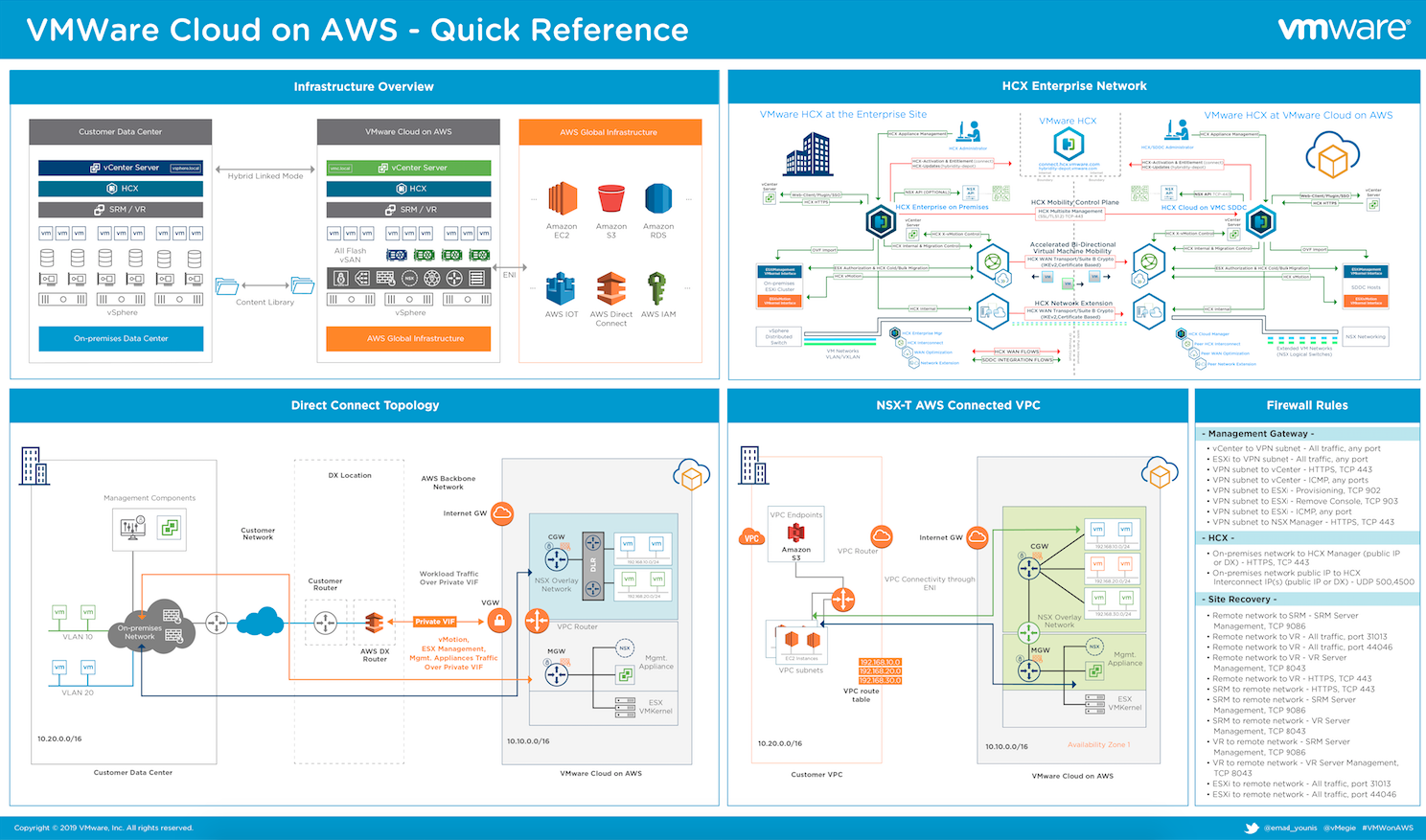Click the copyright notice in the footer

103,828
